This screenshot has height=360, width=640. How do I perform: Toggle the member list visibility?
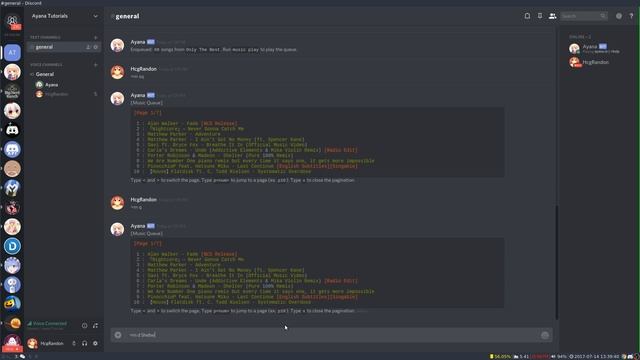click(552, 16)
